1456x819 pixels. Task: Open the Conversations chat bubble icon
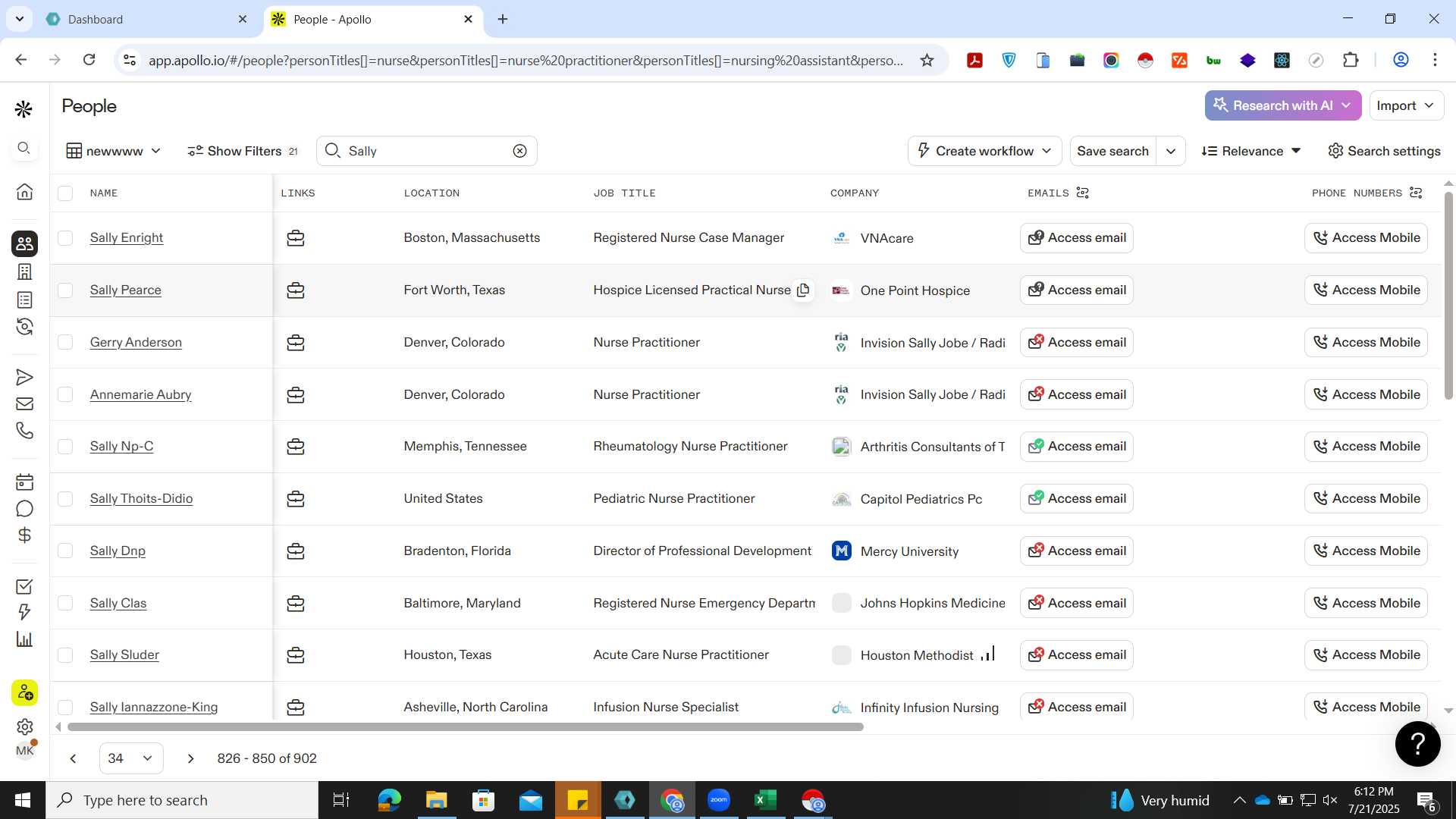(24, 509)
